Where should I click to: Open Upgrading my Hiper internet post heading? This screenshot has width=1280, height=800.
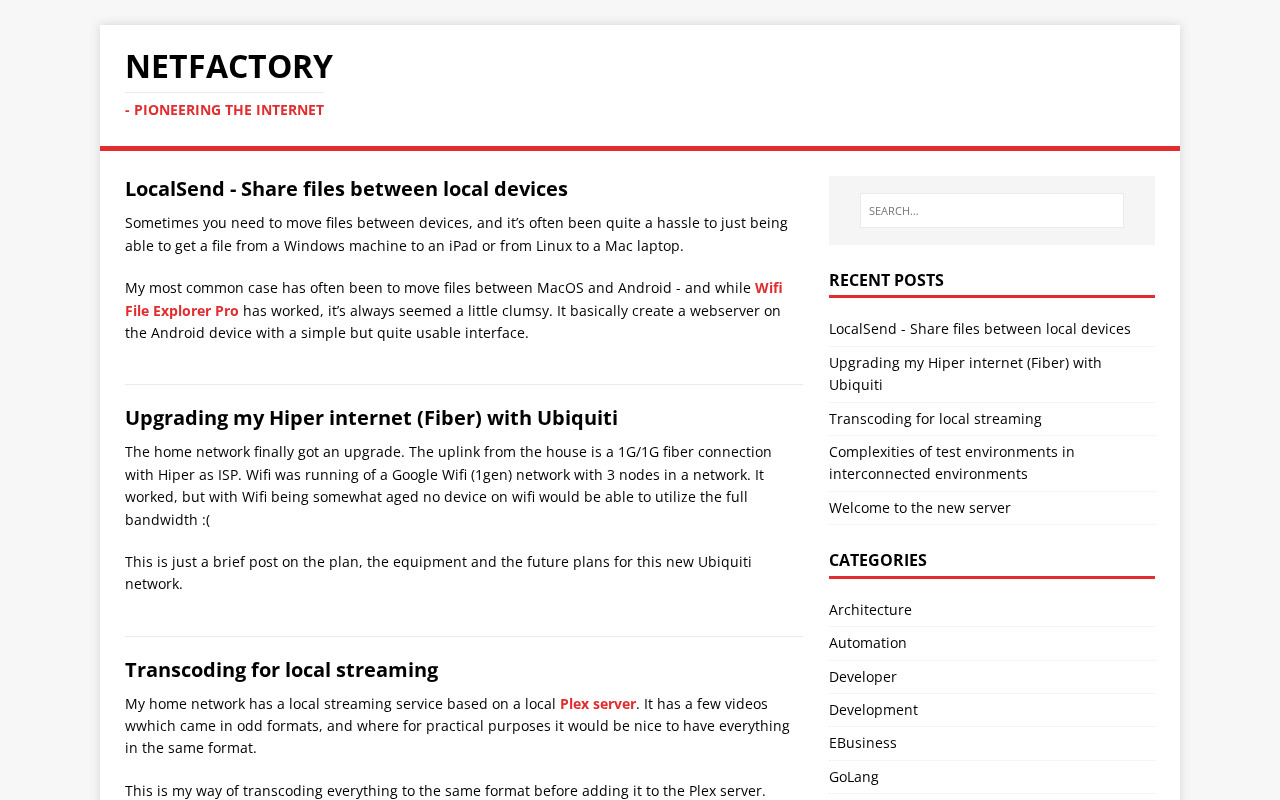point(371,418)
